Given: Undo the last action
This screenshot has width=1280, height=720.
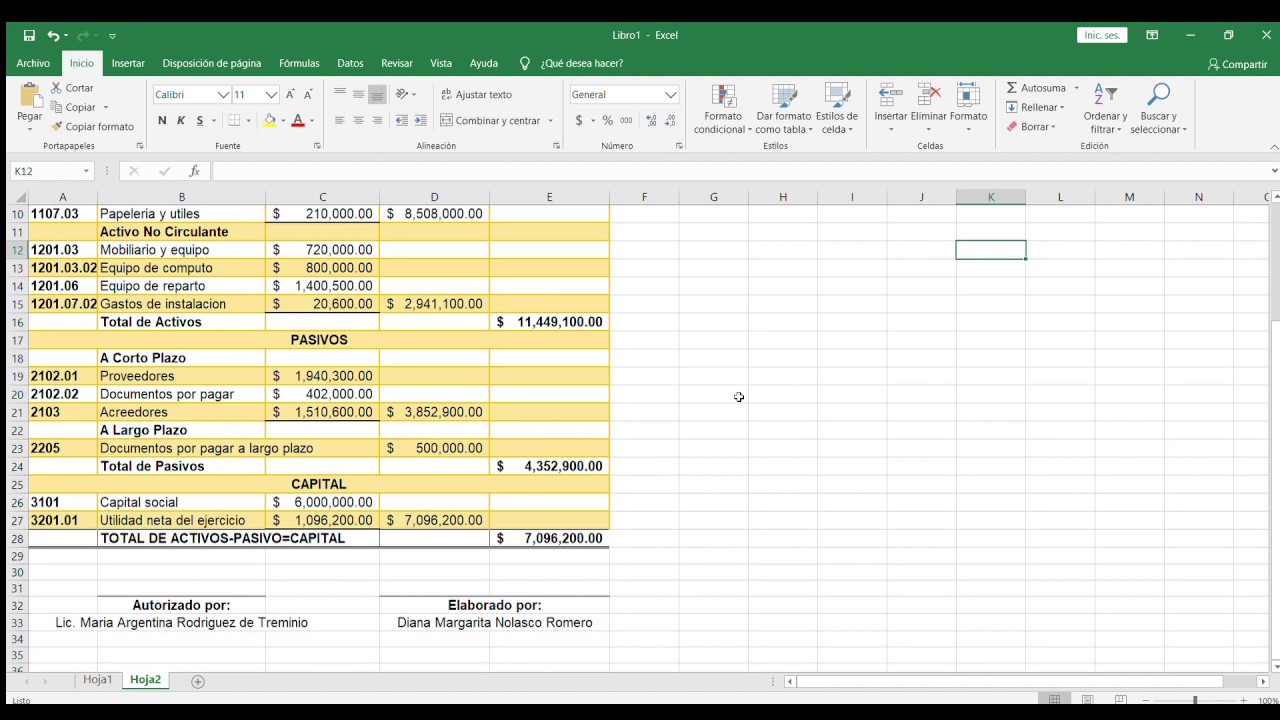Looking at the screenshot, I should point(53,35).
